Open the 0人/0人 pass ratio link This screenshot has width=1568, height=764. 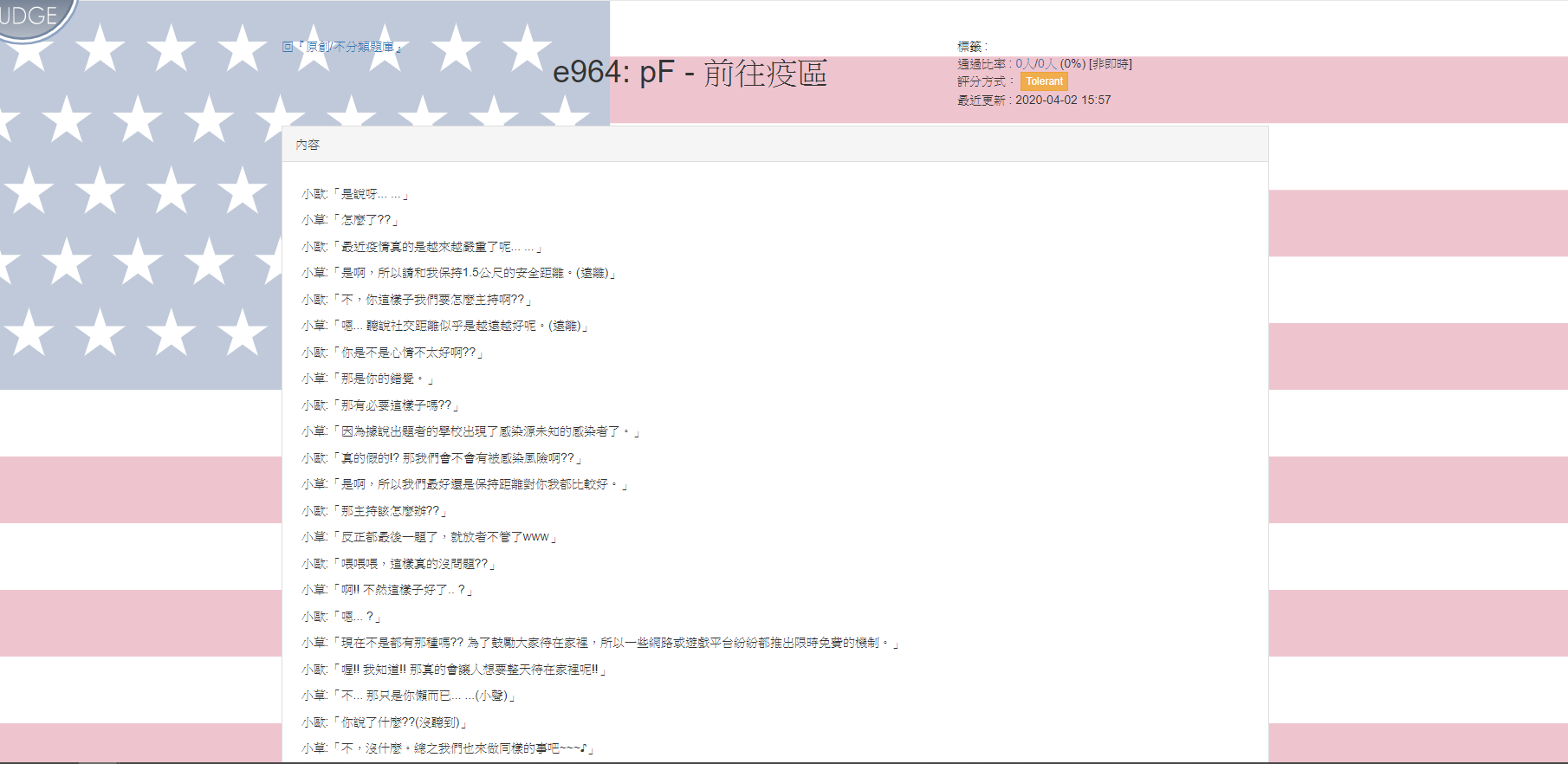pos(1036,64)
